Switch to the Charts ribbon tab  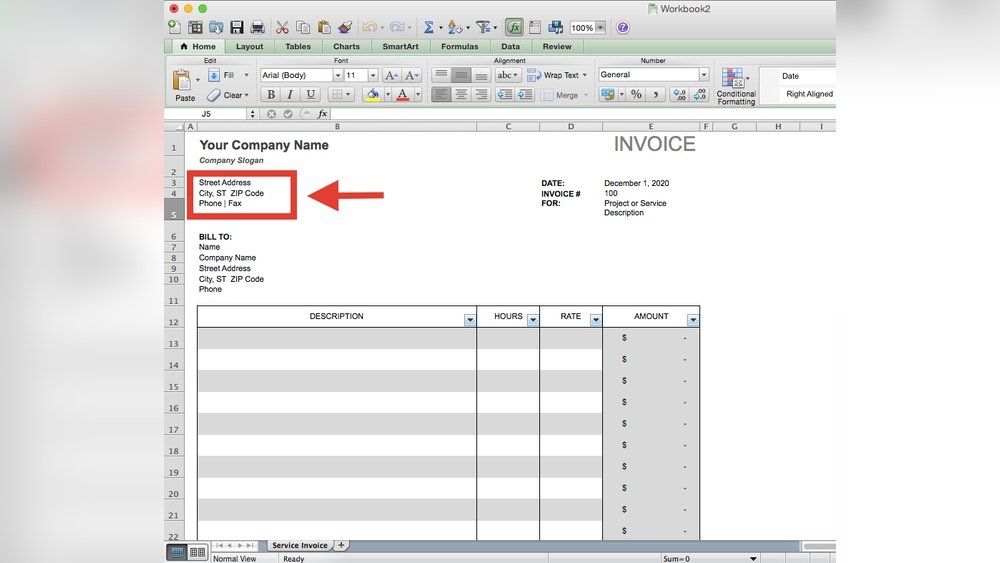coord(346,47)
